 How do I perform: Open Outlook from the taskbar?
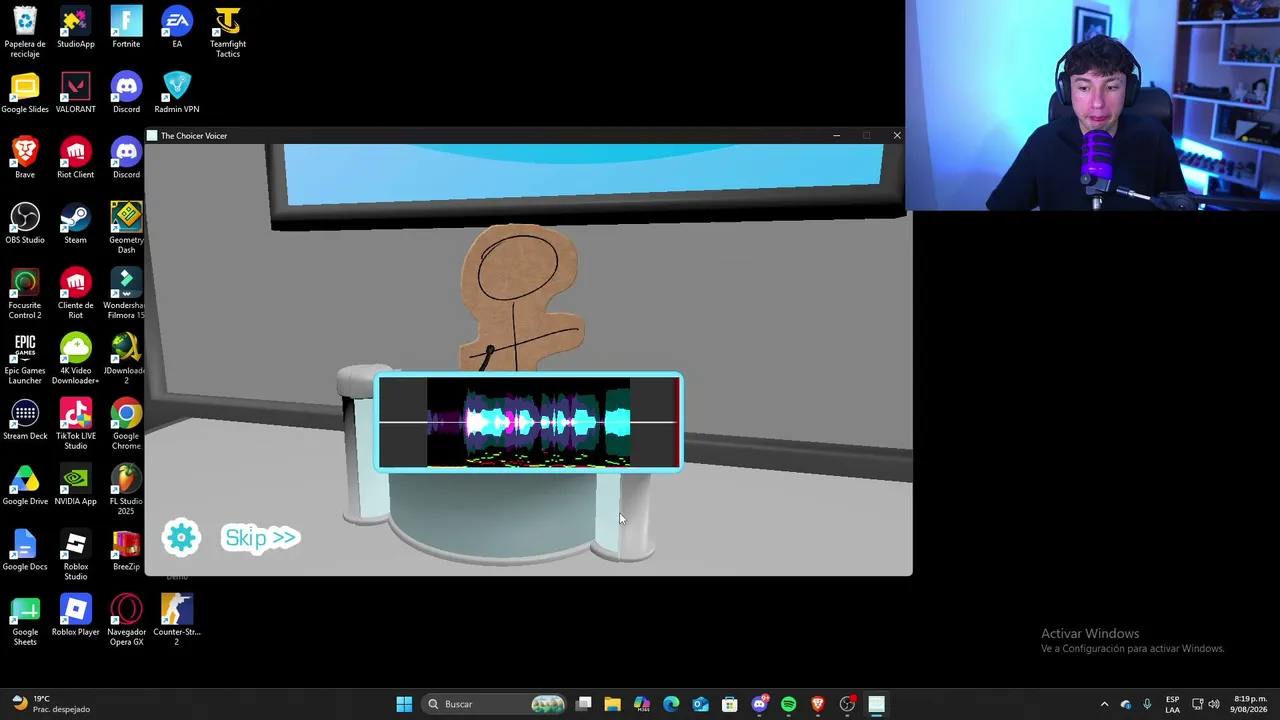(700, 704)
